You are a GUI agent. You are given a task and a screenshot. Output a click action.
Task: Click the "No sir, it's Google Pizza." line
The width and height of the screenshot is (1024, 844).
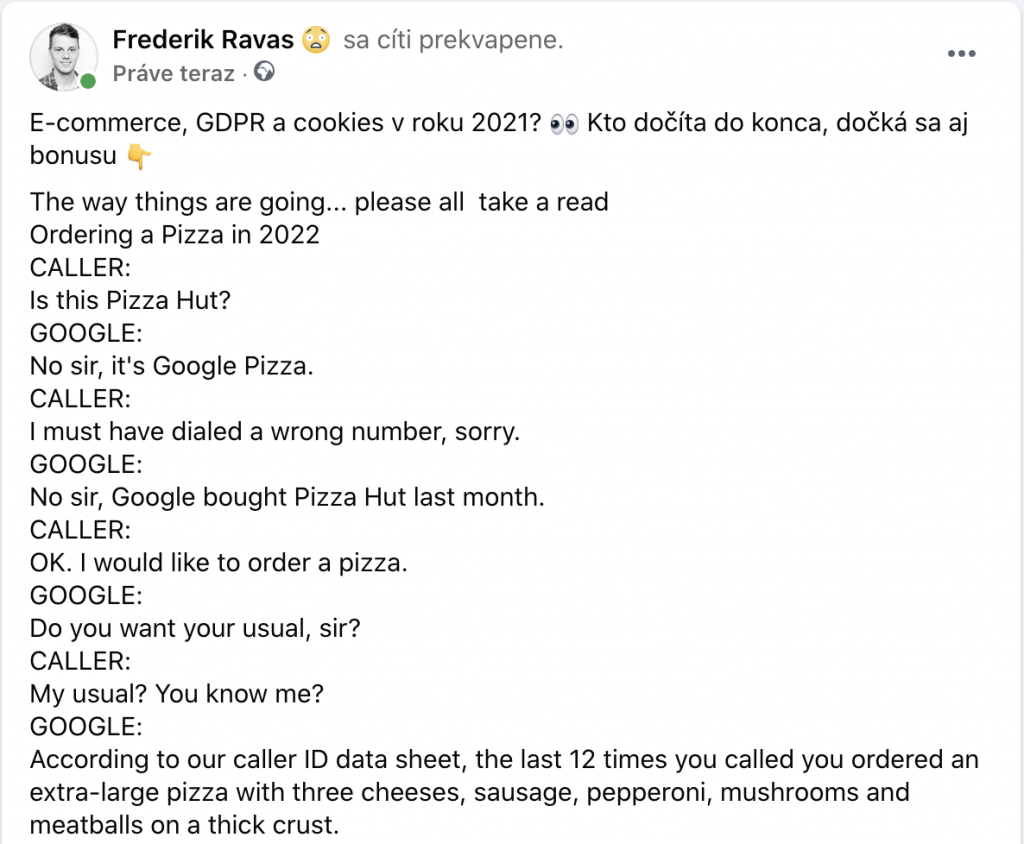click(172, 366)
